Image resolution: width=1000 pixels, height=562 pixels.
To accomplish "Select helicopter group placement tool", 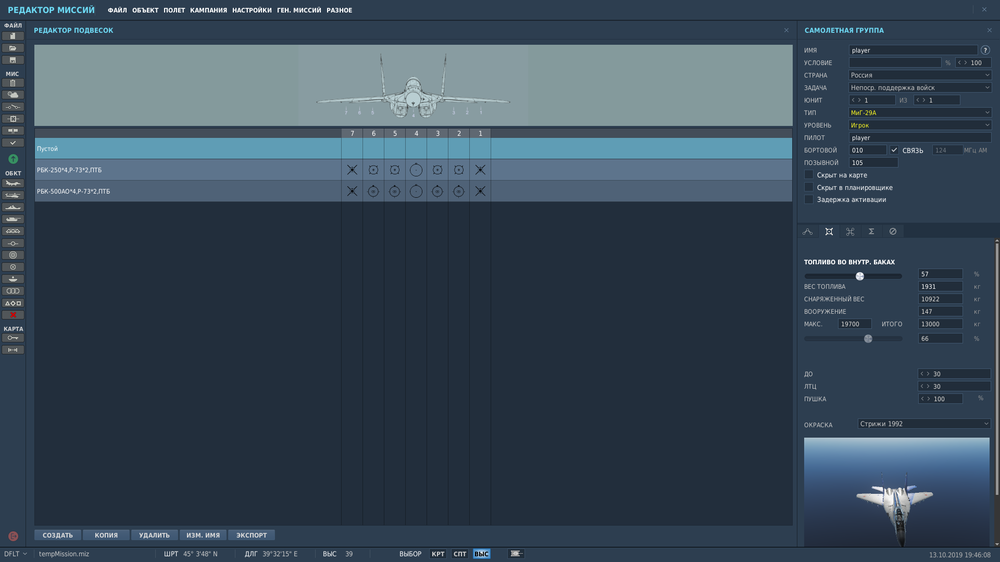I will coord(13,195).
